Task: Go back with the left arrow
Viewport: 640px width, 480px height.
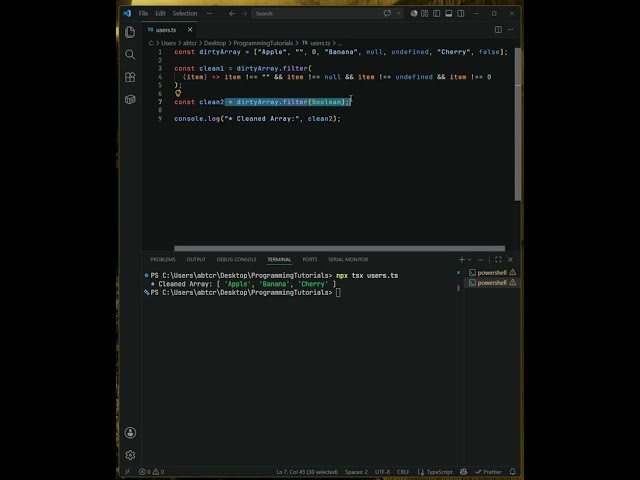Action: (232, 13)
